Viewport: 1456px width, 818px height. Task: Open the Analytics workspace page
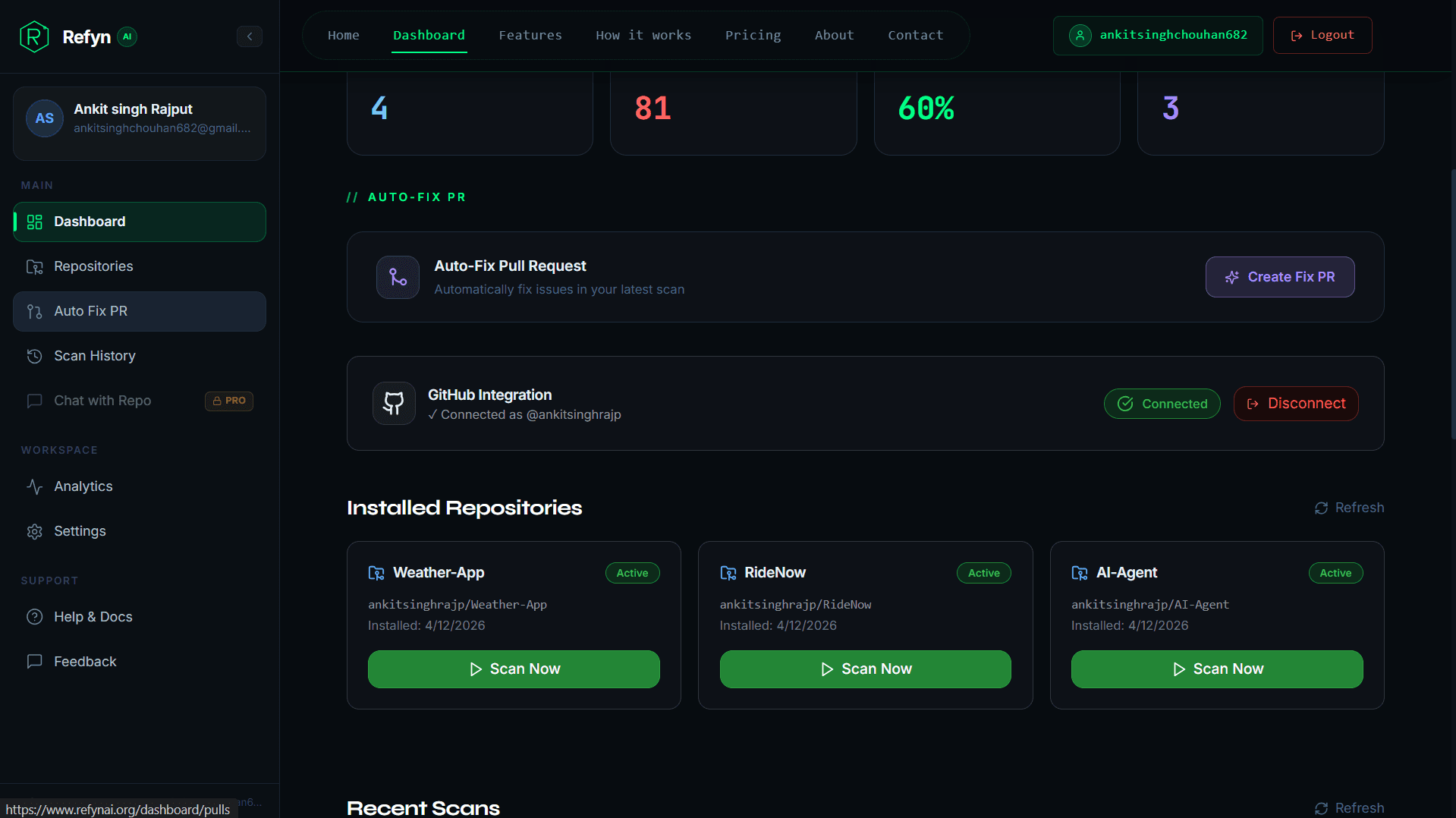pos(83,486)
